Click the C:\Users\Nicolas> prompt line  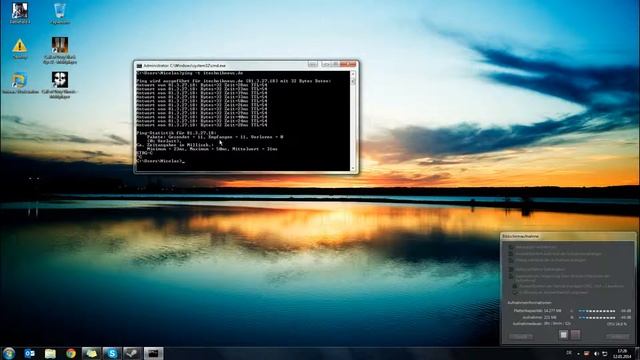pyautogui.click(x=160, y=161)
